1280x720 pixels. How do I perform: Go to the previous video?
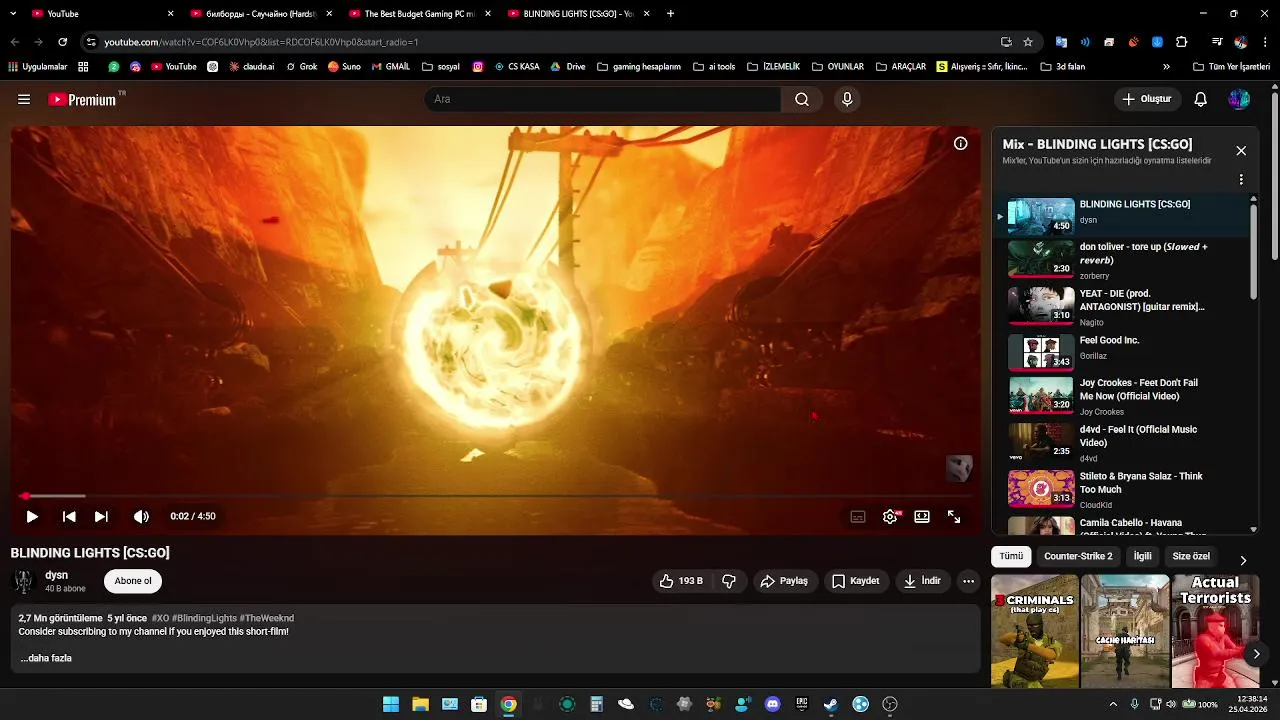click(x=69, y=516)
